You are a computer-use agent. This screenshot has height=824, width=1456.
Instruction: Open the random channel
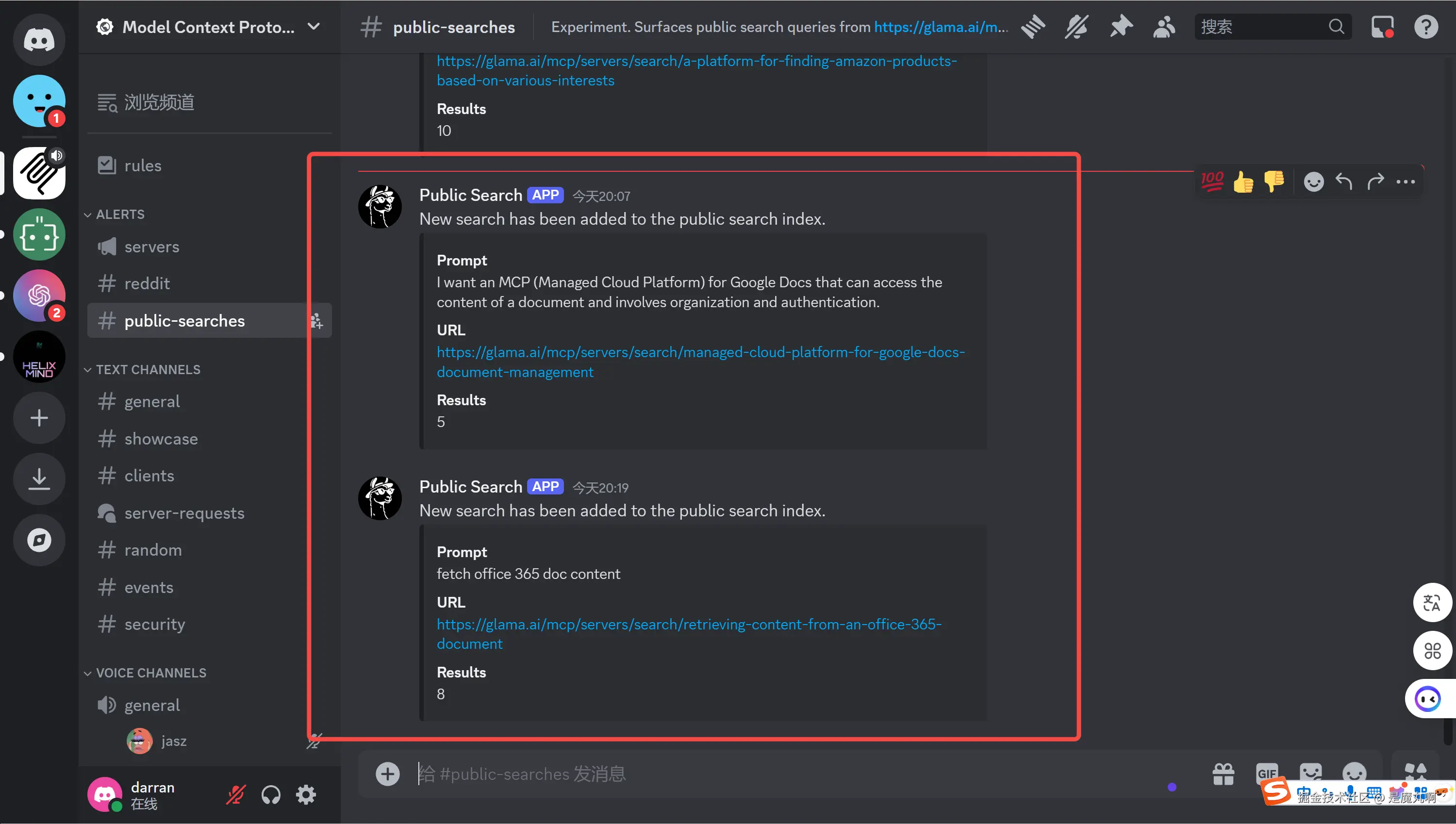coord(209,549)
